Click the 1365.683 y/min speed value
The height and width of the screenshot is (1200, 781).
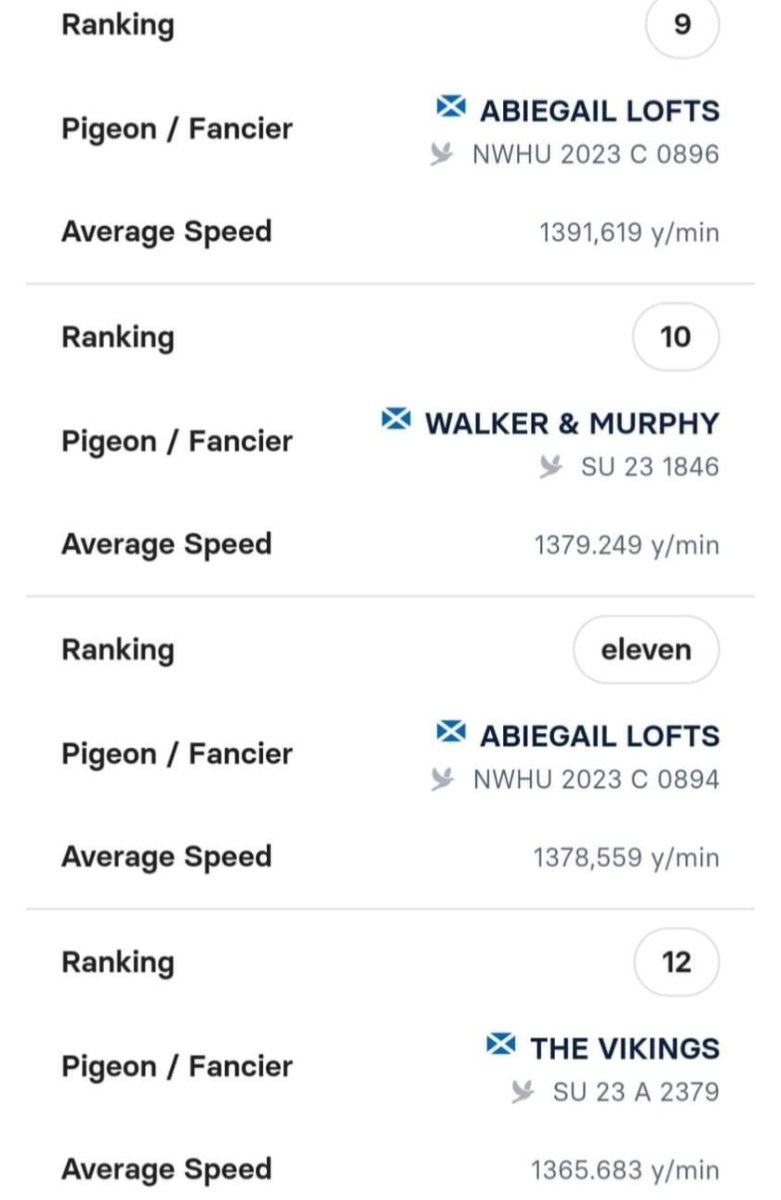625,1171
